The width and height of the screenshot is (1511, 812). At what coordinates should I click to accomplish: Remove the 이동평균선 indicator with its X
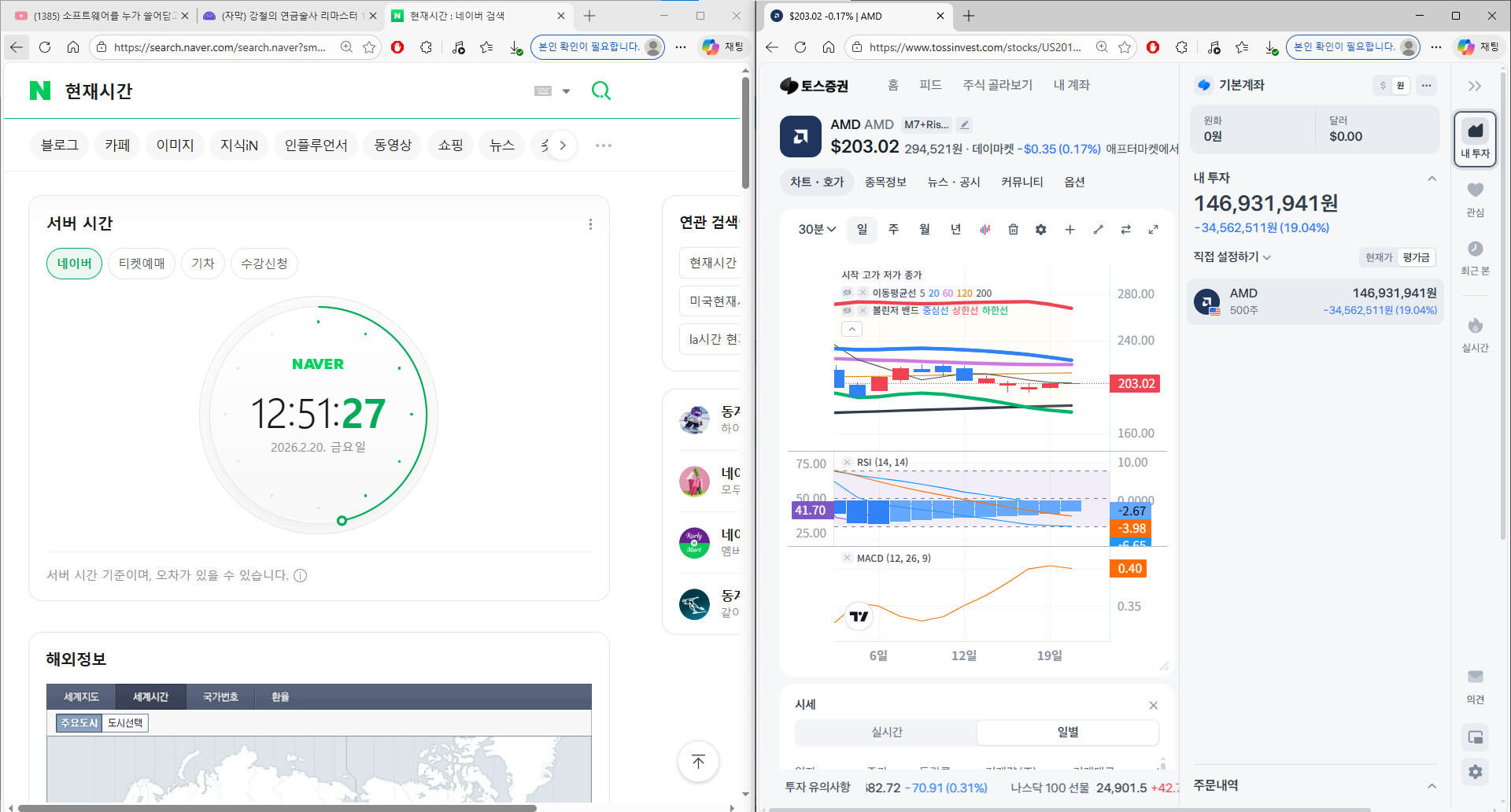pos(863,293)
